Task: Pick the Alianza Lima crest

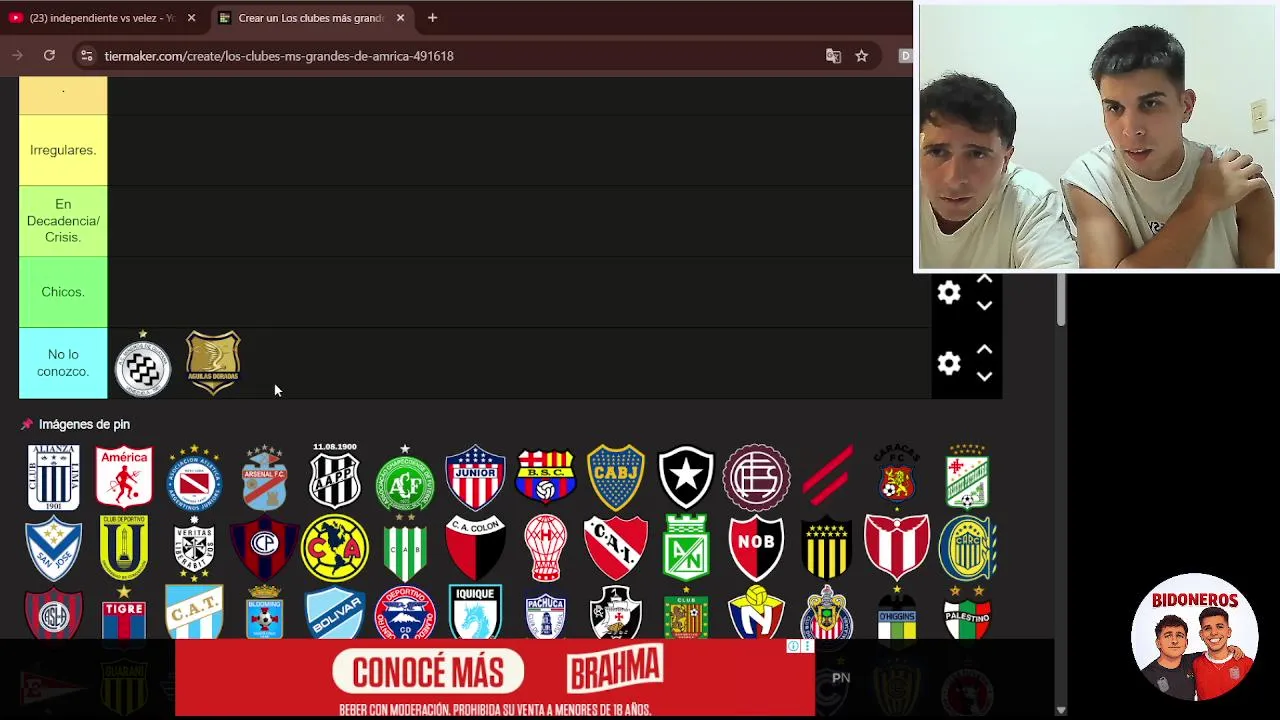Action: (53, 477)
